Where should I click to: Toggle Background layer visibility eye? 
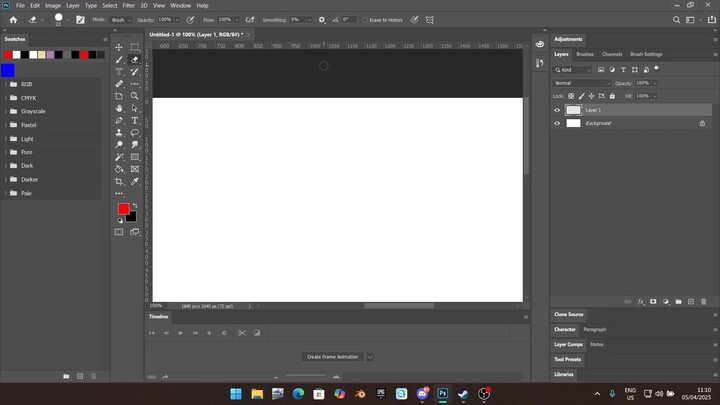pyautogui.click(x=558, y=123)
